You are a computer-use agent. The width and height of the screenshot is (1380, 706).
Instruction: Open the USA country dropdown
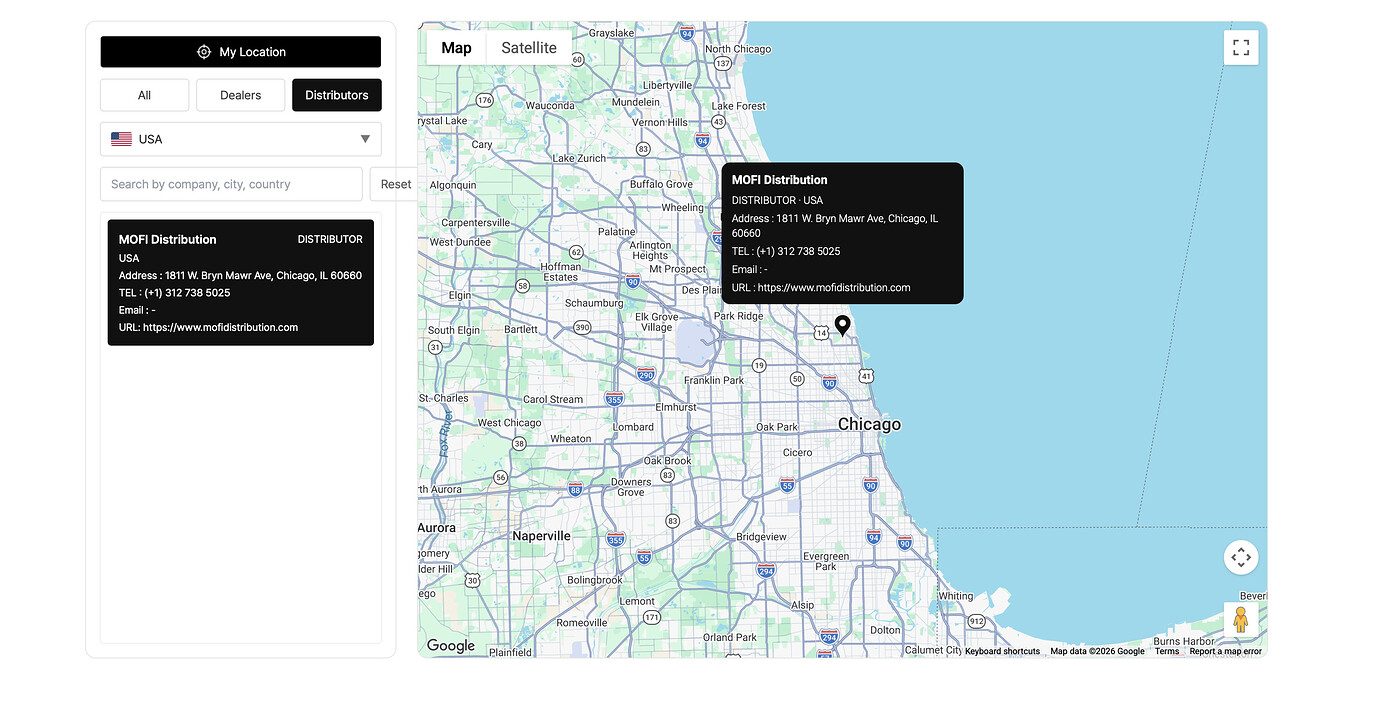coord(240,139)
